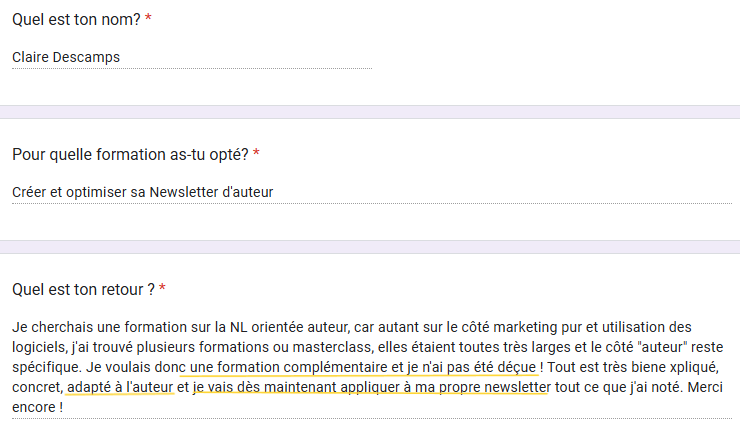
Task: Click the grey divider below the name question
Action: (x=370, y=112)
